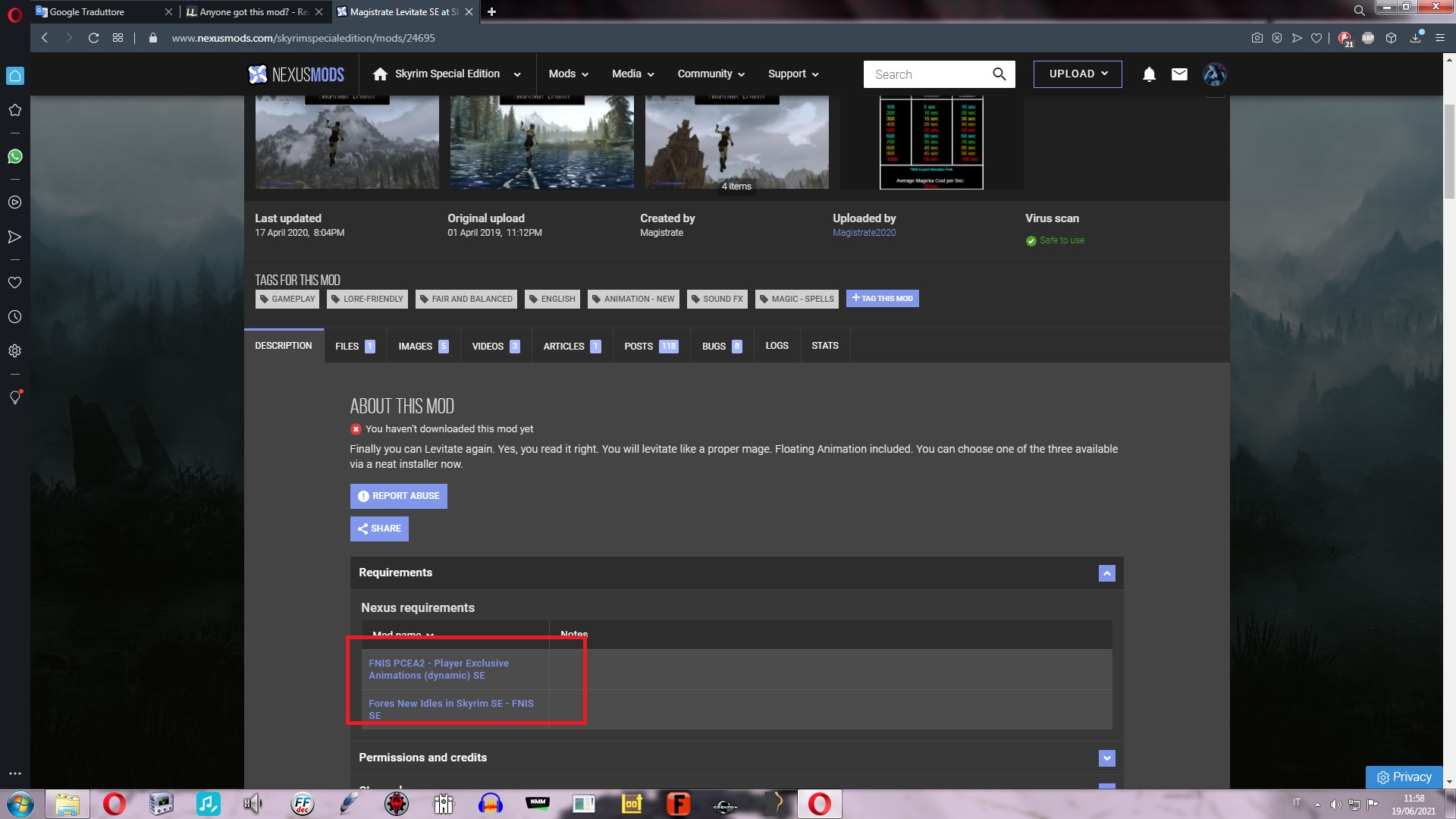This screenshot has height=819, width=1456.
Task: Close the Google Traduttore tab
Action: tap(168, 11)
